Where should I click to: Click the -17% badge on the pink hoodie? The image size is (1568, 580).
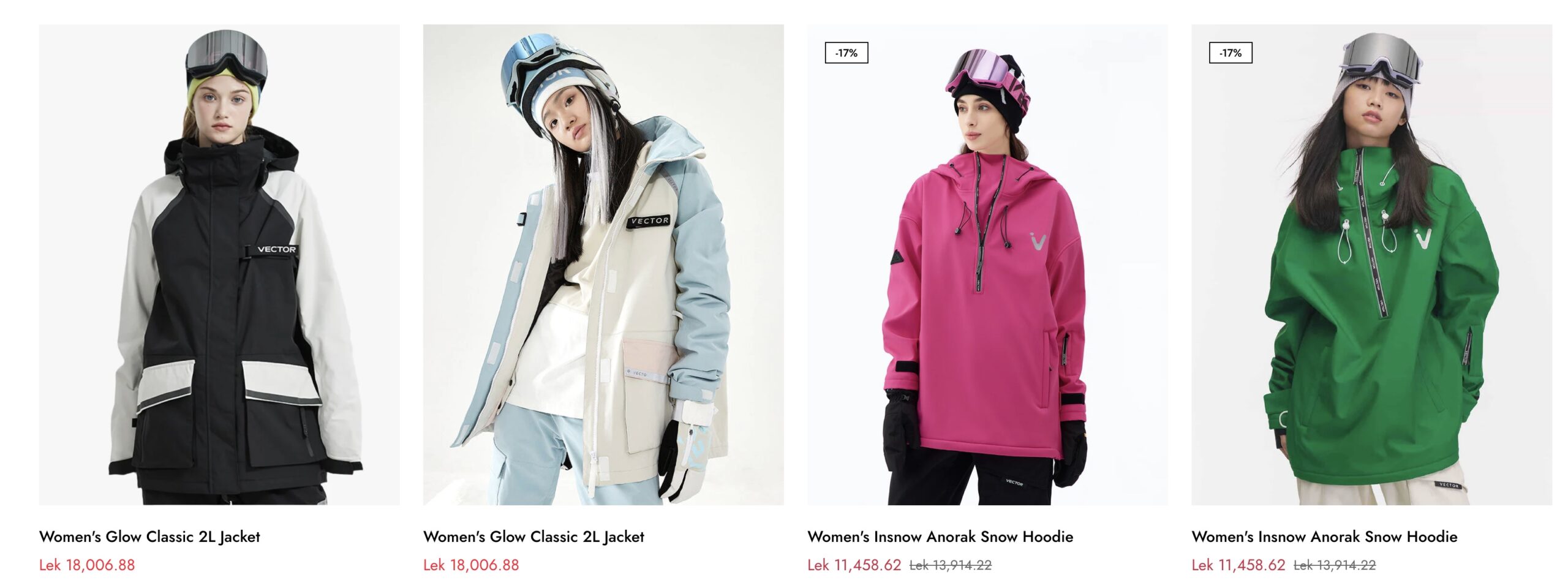coord(846,53)
